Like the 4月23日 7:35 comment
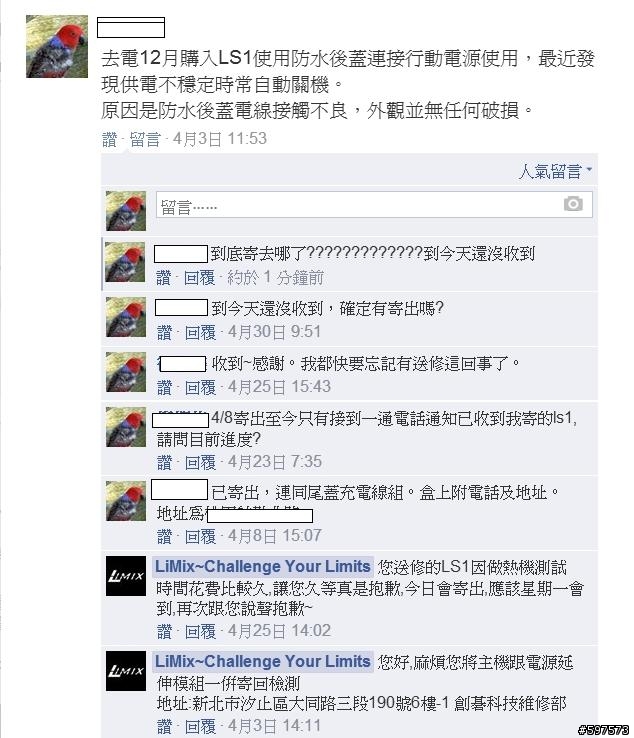Image resolution: width=634 pixels, height=738 pixels. tap(164, 462)
